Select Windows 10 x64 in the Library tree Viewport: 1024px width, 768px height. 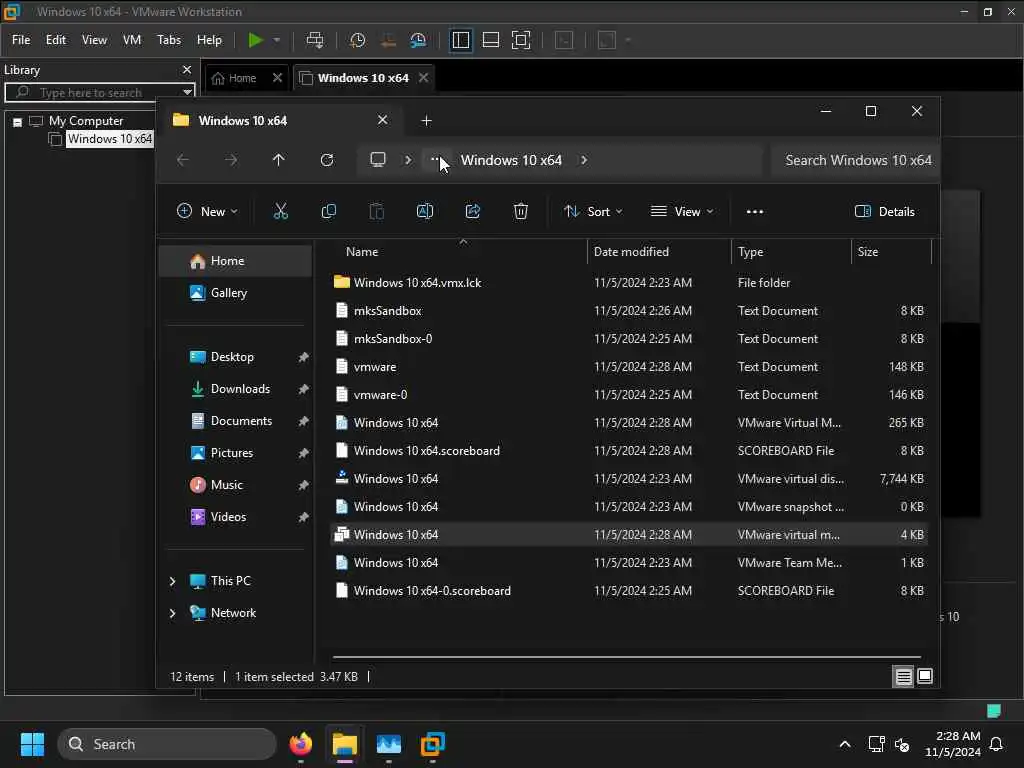tap(110, 138)
